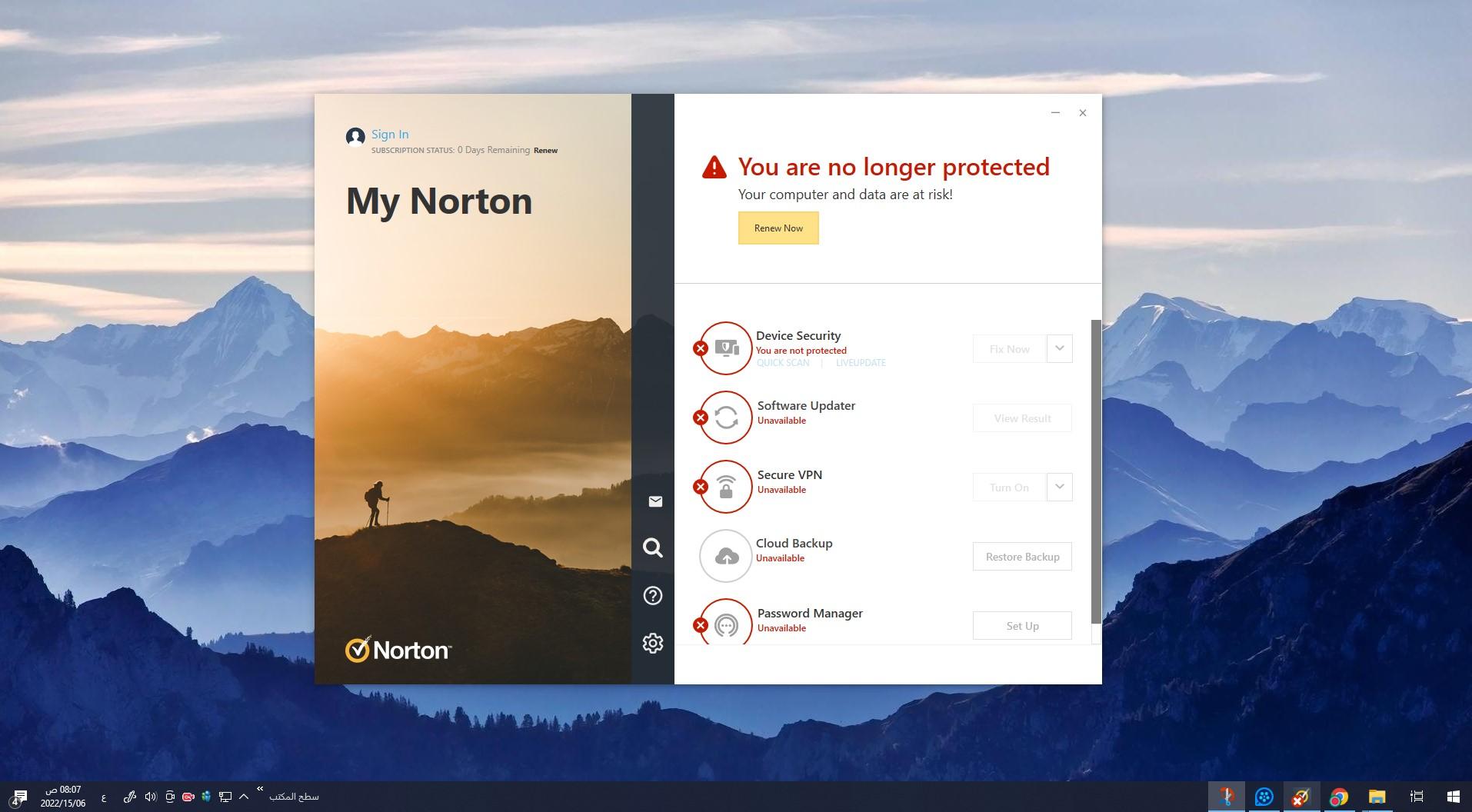This screenshot has height=812, width=1472.
Task: Click the "Software Updater" label
Action: (806, 405)
